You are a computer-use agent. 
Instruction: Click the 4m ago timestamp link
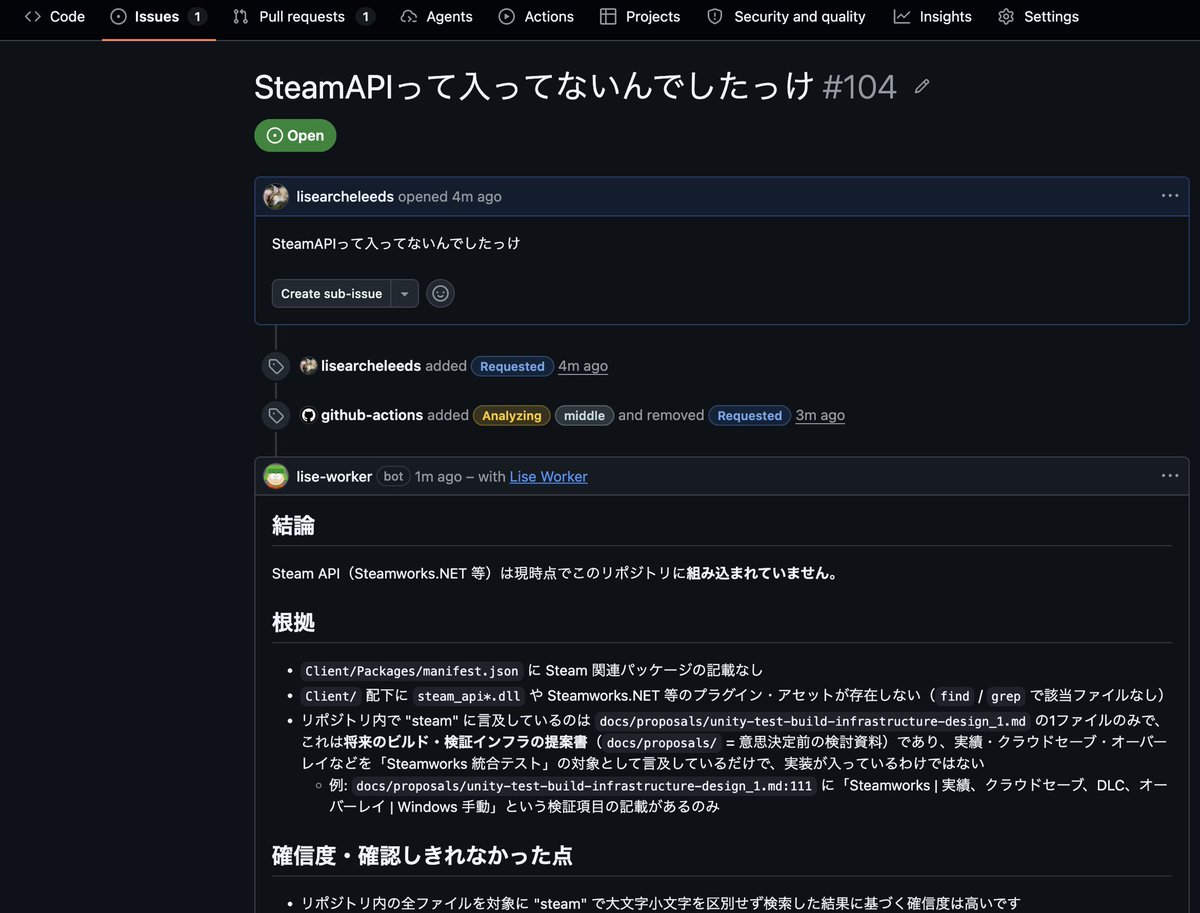[583, 366]
